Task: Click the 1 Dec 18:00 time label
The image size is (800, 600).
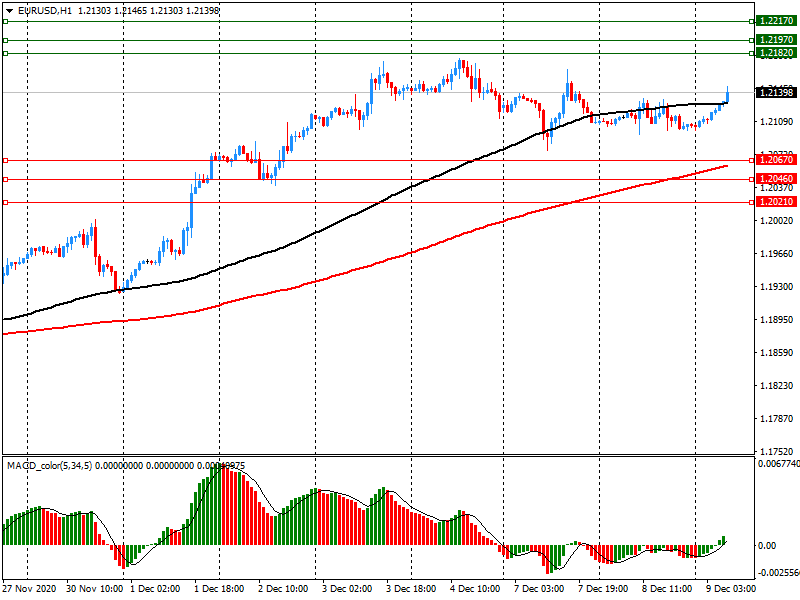Action: [219, 589]
